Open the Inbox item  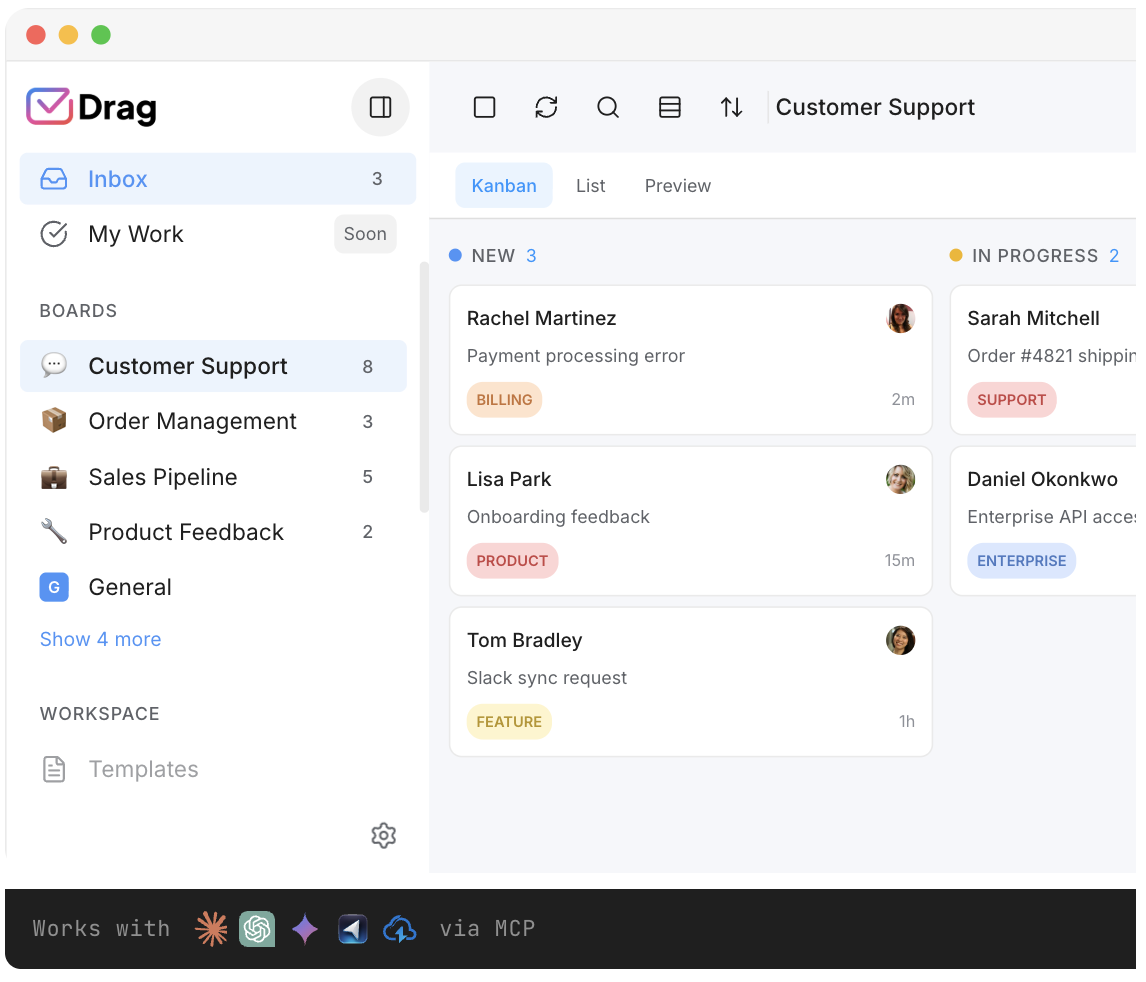[218, 179]
